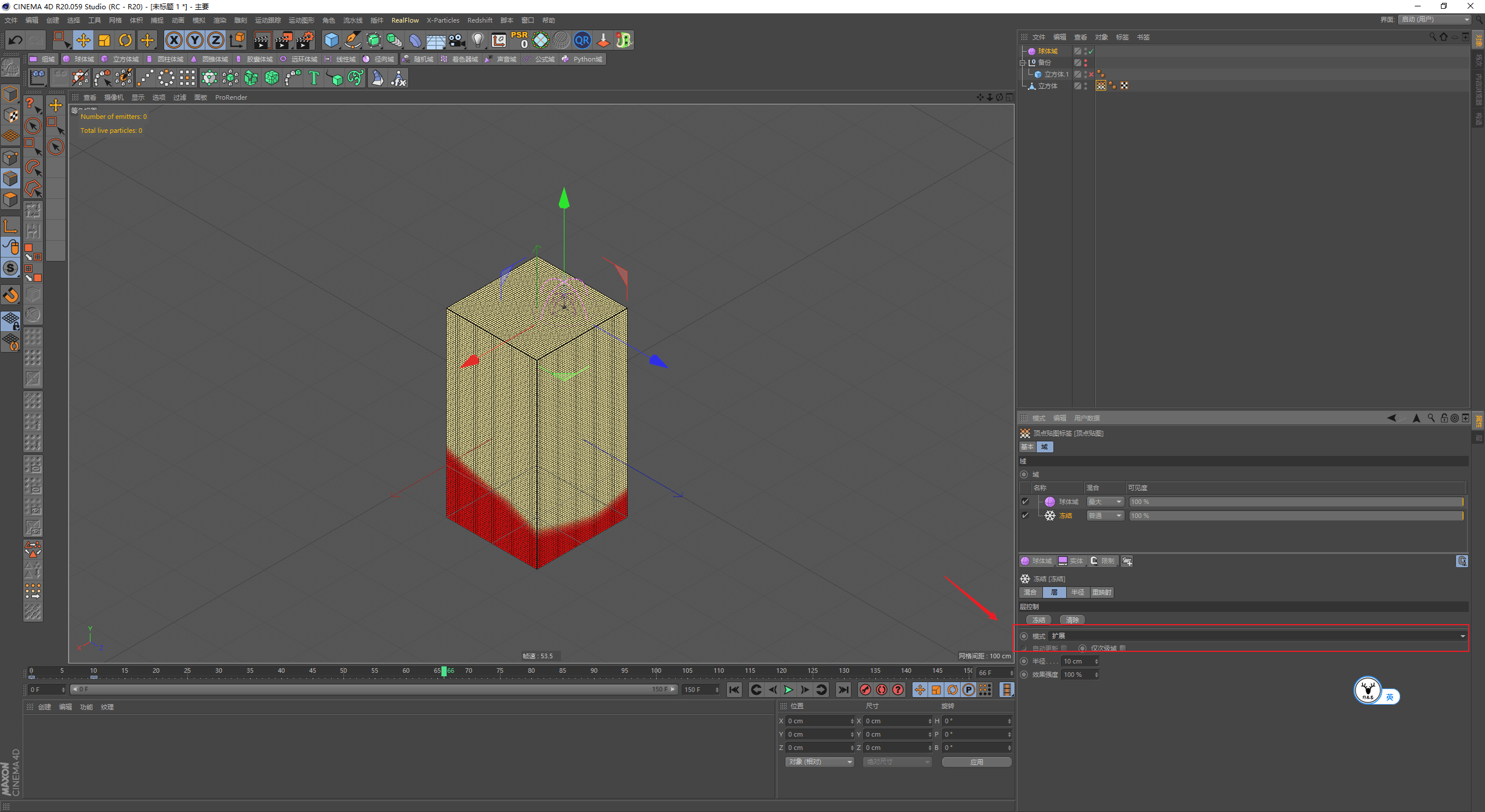Click the 清除 button
The width and height of the screenshot is (1485, 812).
pyautogui.click(x=1072, y=620)
